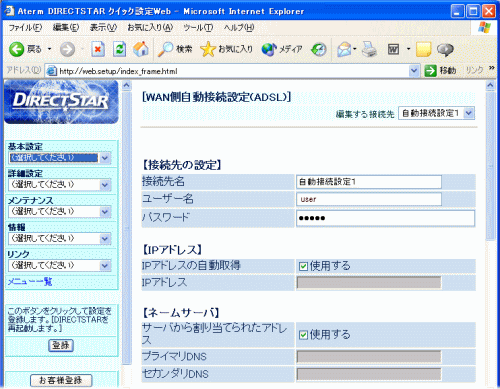The width and height of the screenshot is (500, 389).
Task: Open the ヘルプ(H) menu
Action: pyautogui.click(x=239, y=28)
